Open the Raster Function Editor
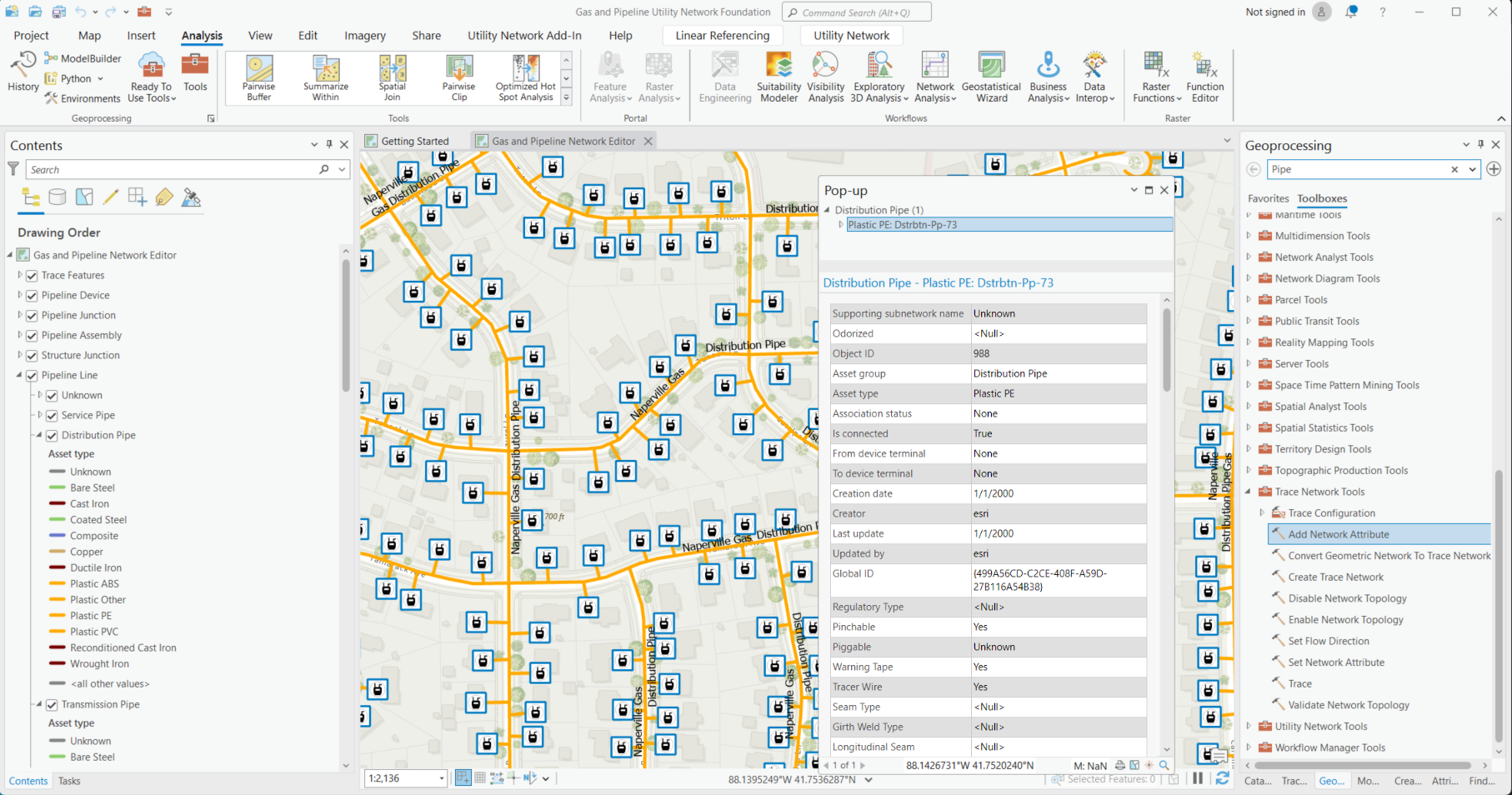 [x=1204, y=77]
